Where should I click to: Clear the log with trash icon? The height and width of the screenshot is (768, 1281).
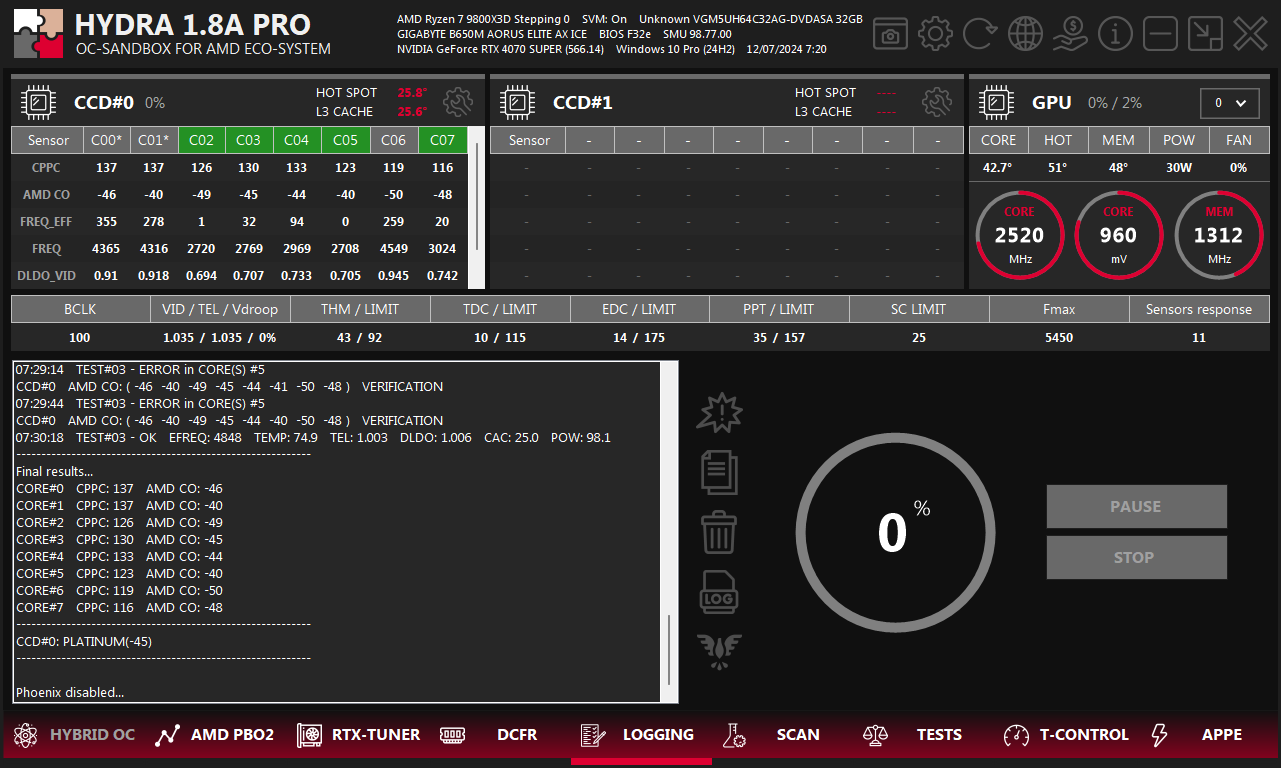719,532
